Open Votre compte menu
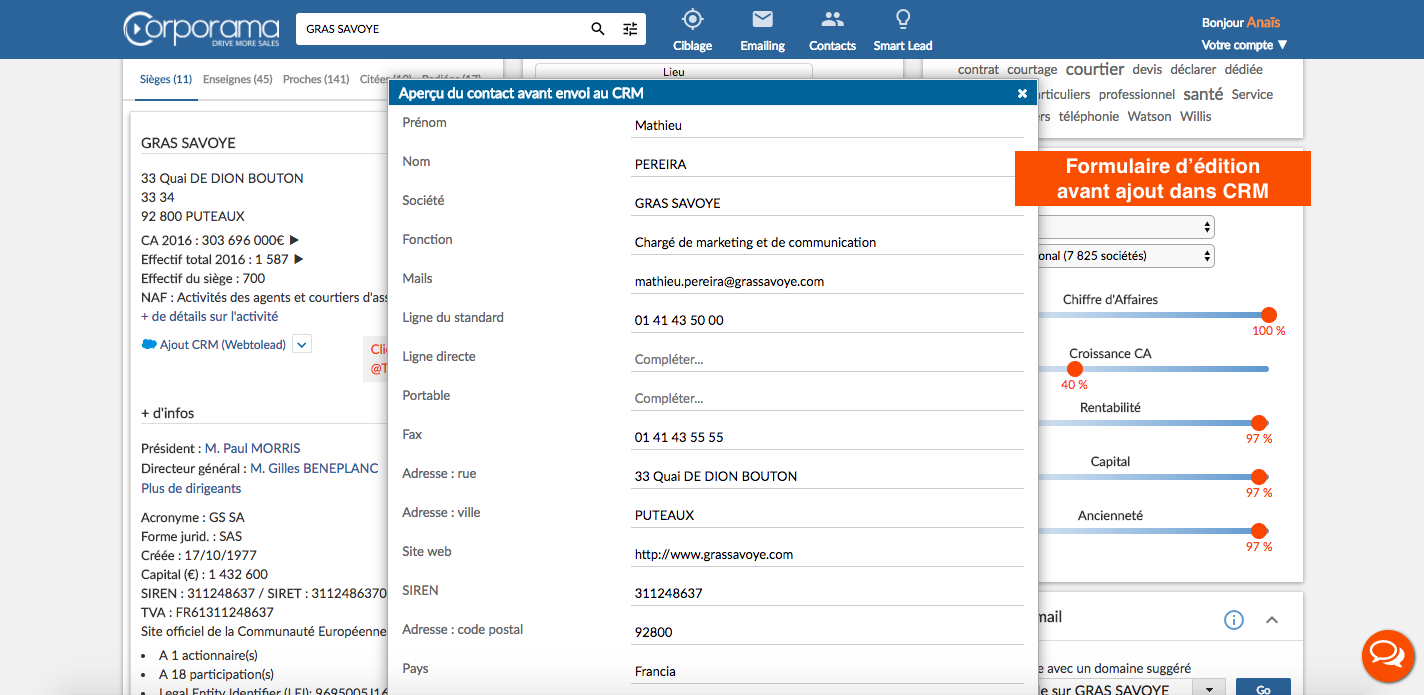The height and width of the screenshot is (695, 1424). click(1244, 45)
